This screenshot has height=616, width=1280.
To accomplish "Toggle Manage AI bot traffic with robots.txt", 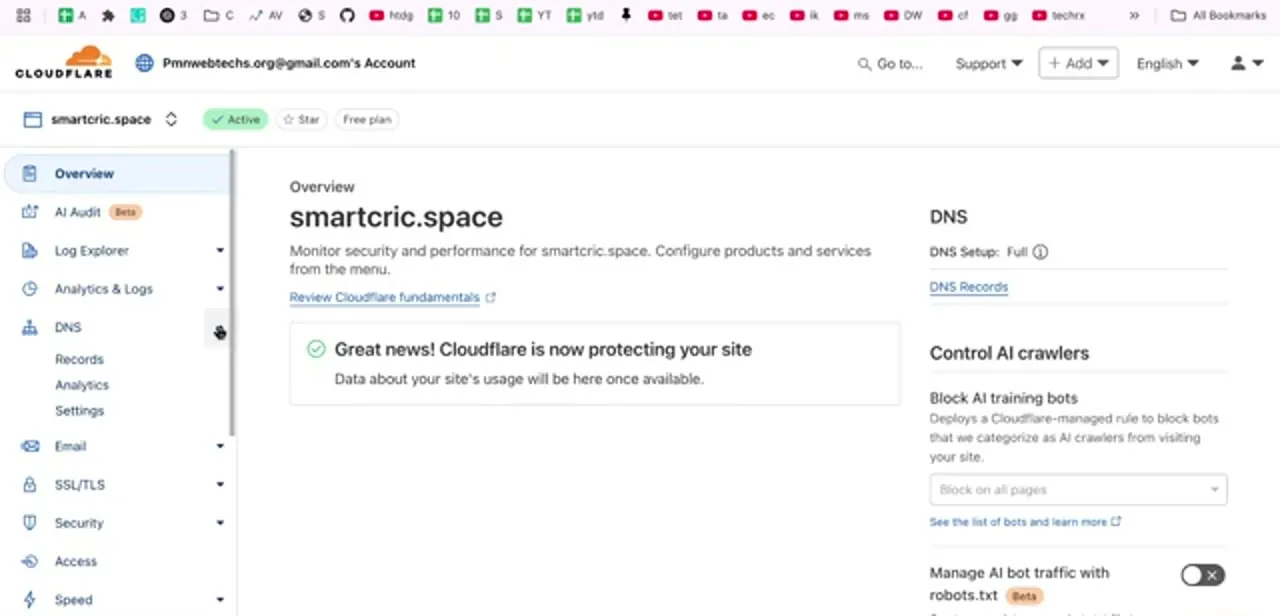I will tap(1202, 575).
